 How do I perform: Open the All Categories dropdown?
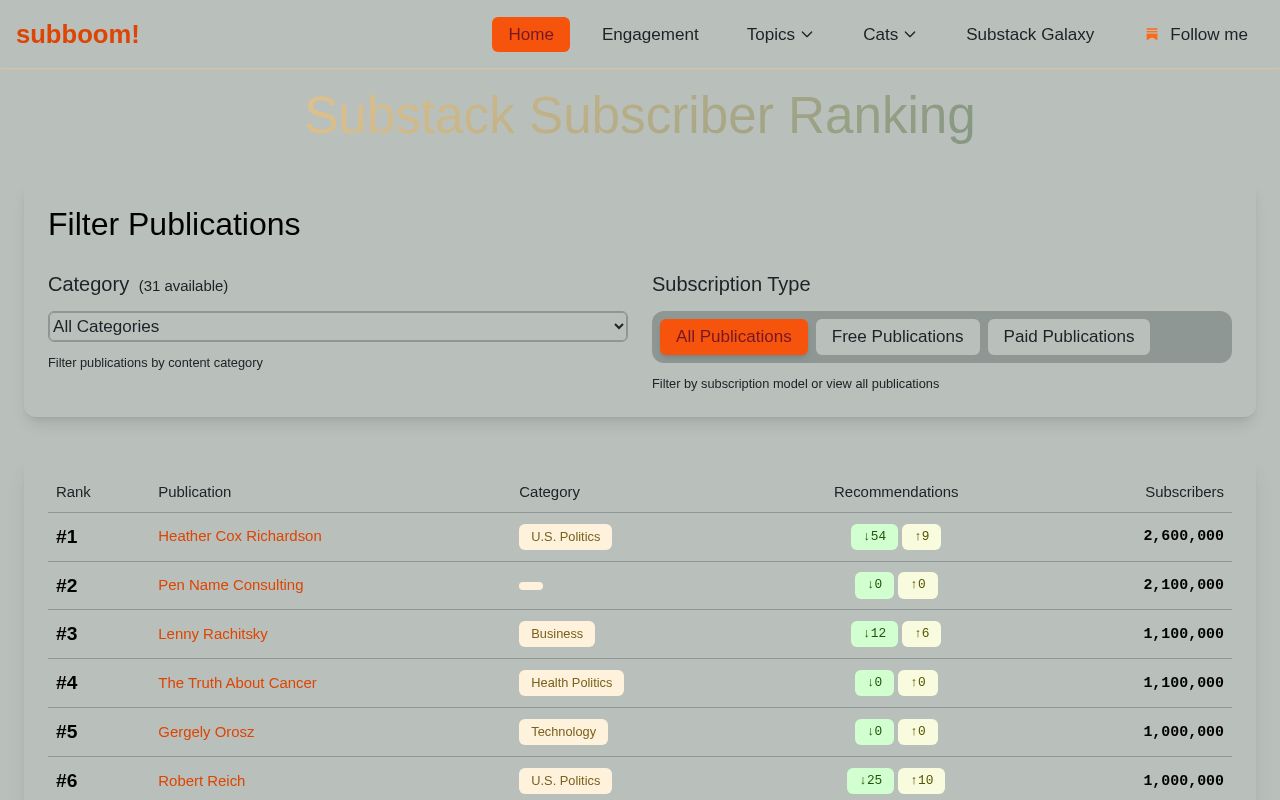point(338,326)
